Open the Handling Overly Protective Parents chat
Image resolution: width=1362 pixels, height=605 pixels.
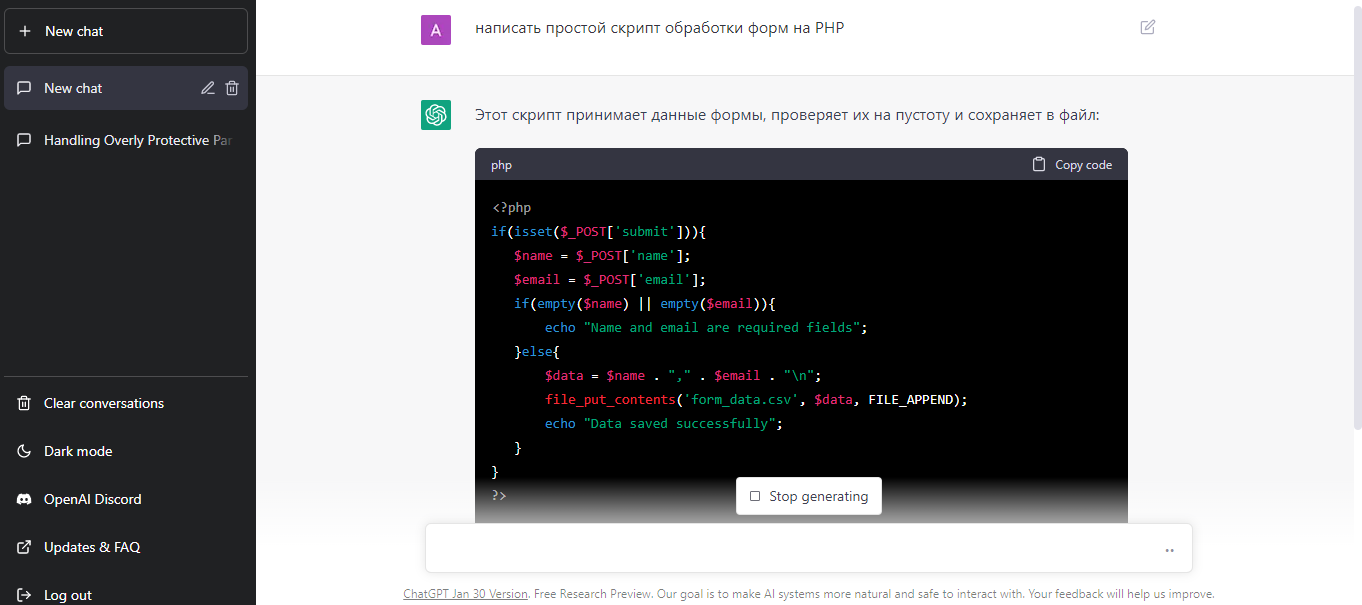pyautogui.click(x=137, y=140)
